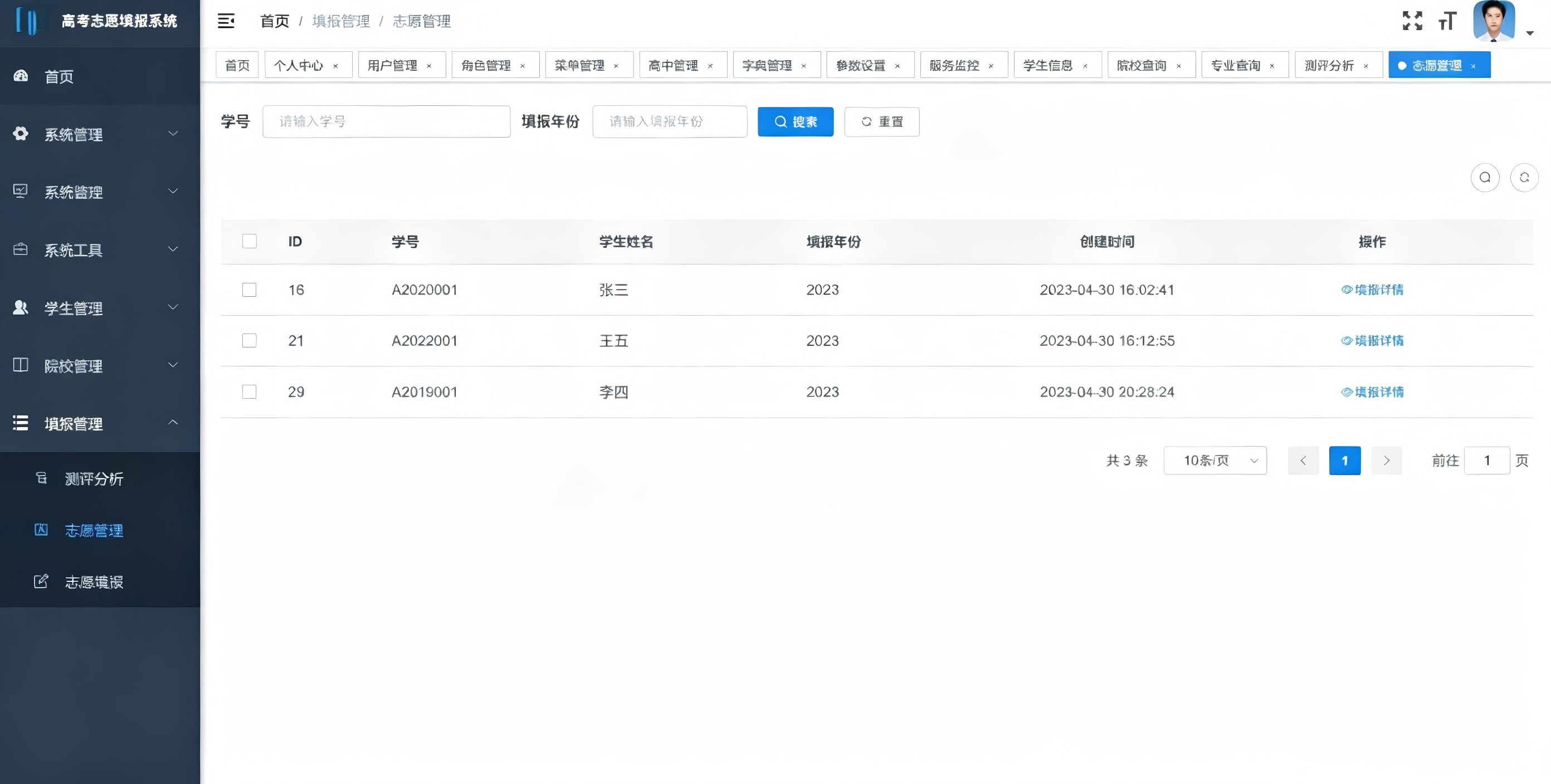Focus the 学号 search input field
The width and height of the screenshot is (1551, 784).
[387, 121]
